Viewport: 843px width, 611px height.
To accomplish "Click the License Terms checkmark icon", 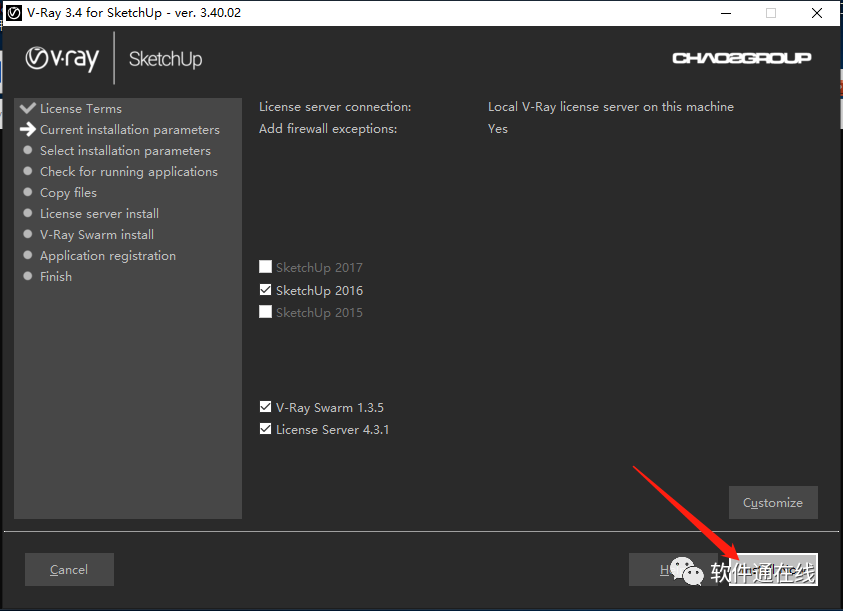I will coord(27,108).
